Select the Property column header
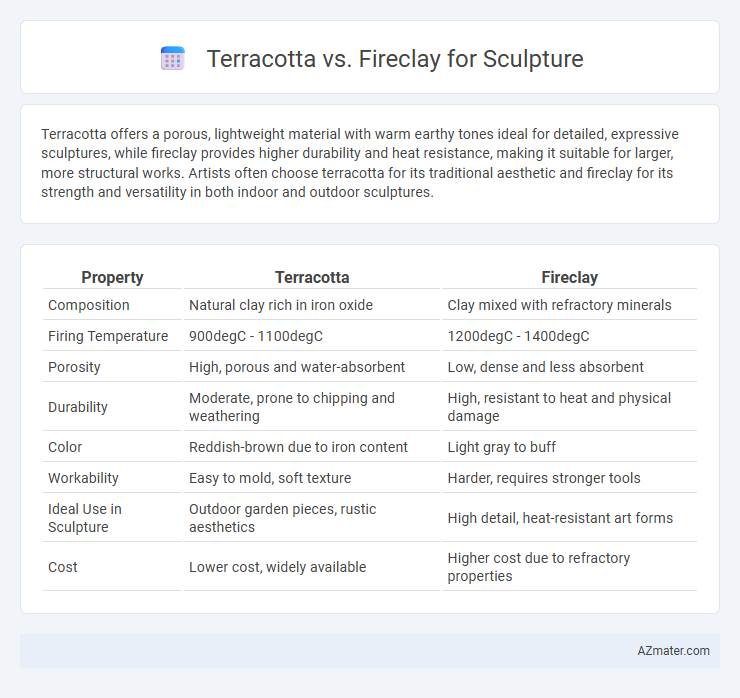Image resolution: width=740 pixels, height=698 pixels. (x=112, y=277)
